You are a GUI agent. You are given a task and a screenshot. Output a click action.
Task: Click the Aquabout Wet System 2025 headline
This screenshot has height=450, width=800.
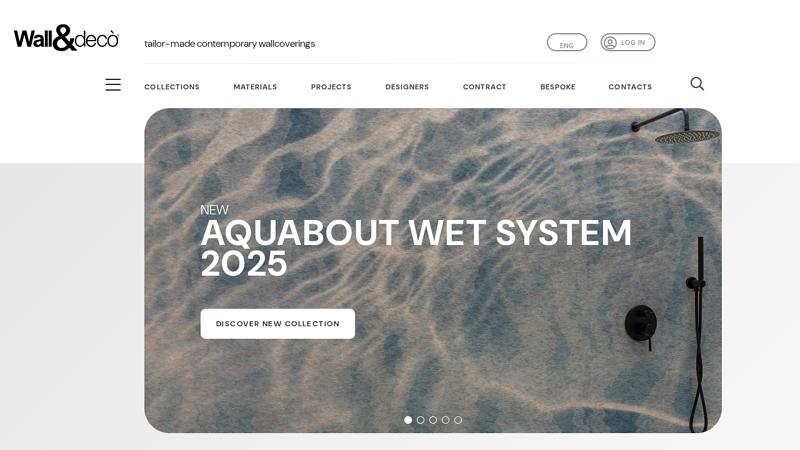point(416,248)
